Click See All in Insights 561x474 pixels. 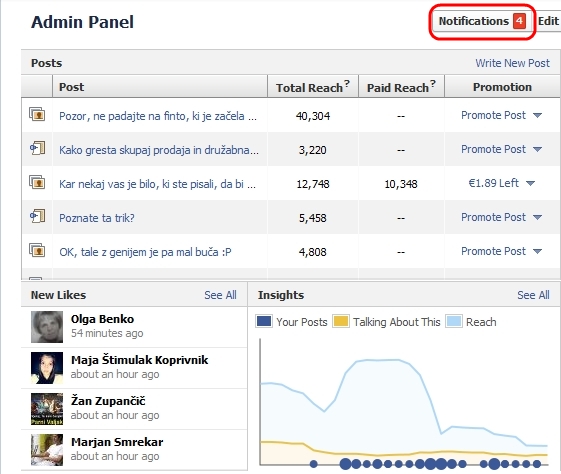point(533,295)
